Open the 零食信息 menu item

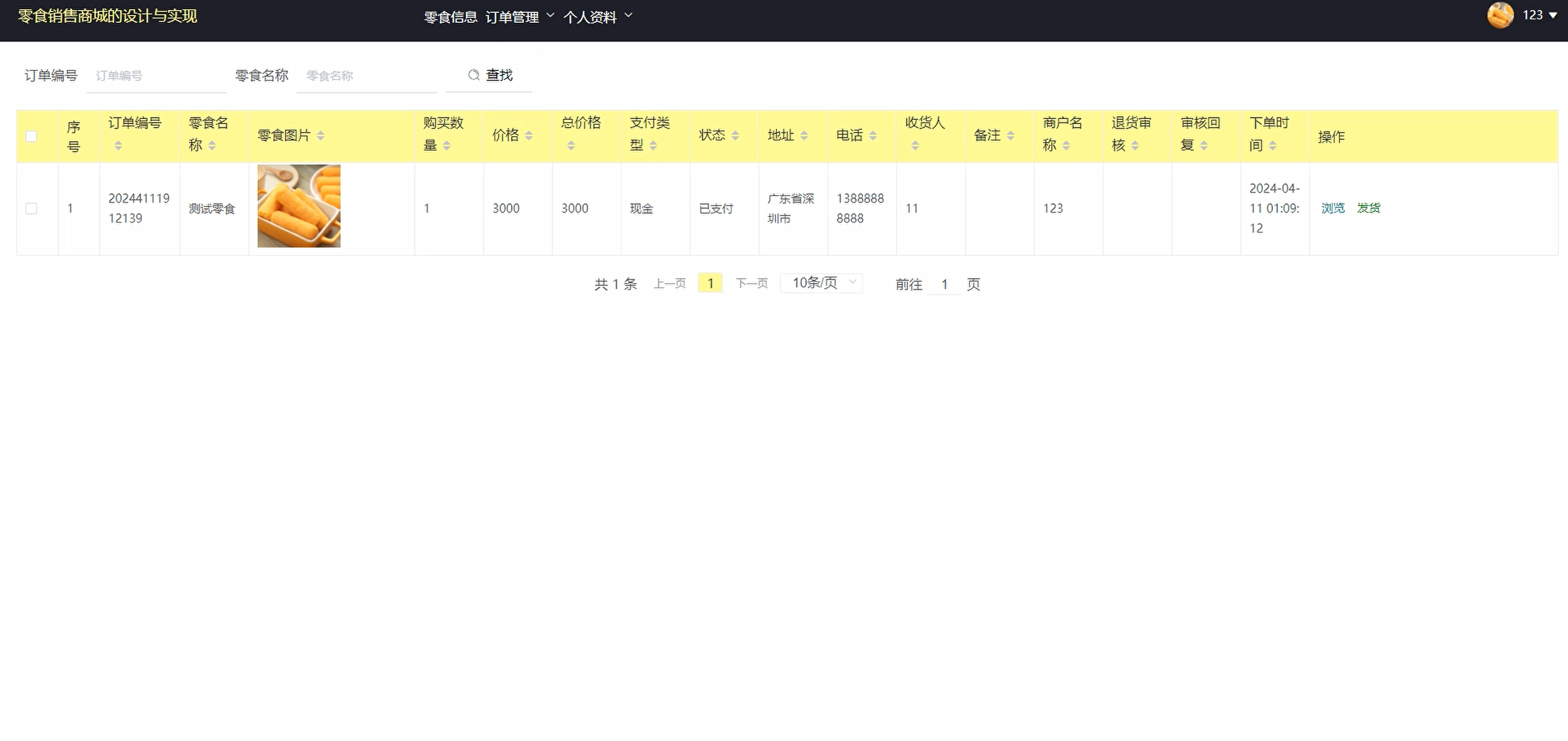click(450, 16)
